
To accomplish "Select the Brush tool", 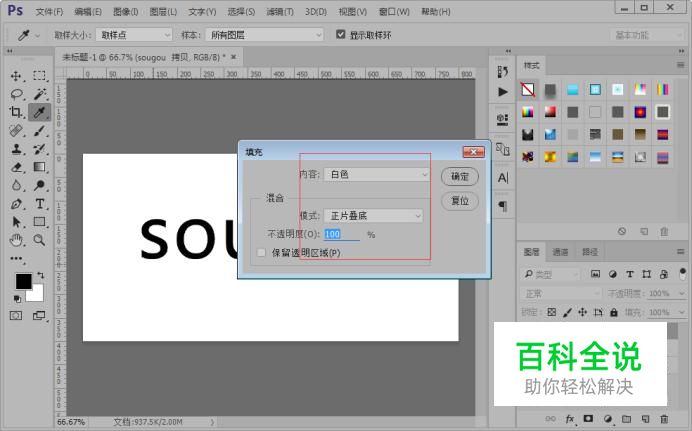I will coord(39,131).
